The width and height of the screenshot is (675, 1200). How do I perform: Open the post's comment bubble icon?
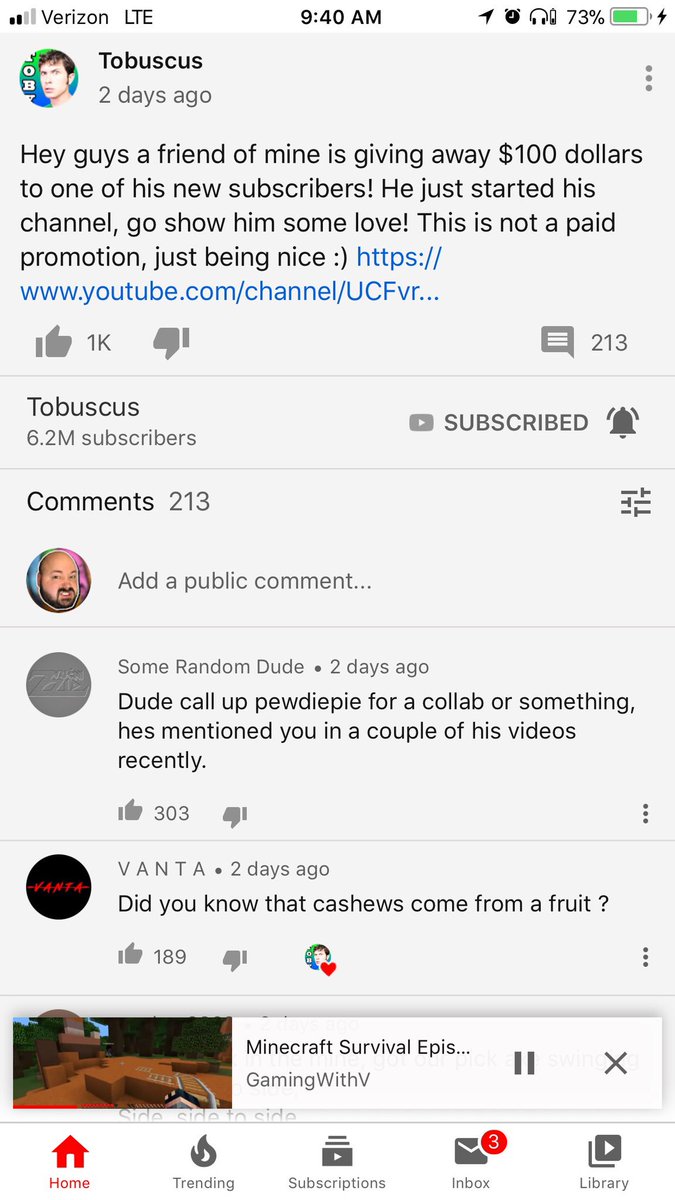tap(557, 343)
